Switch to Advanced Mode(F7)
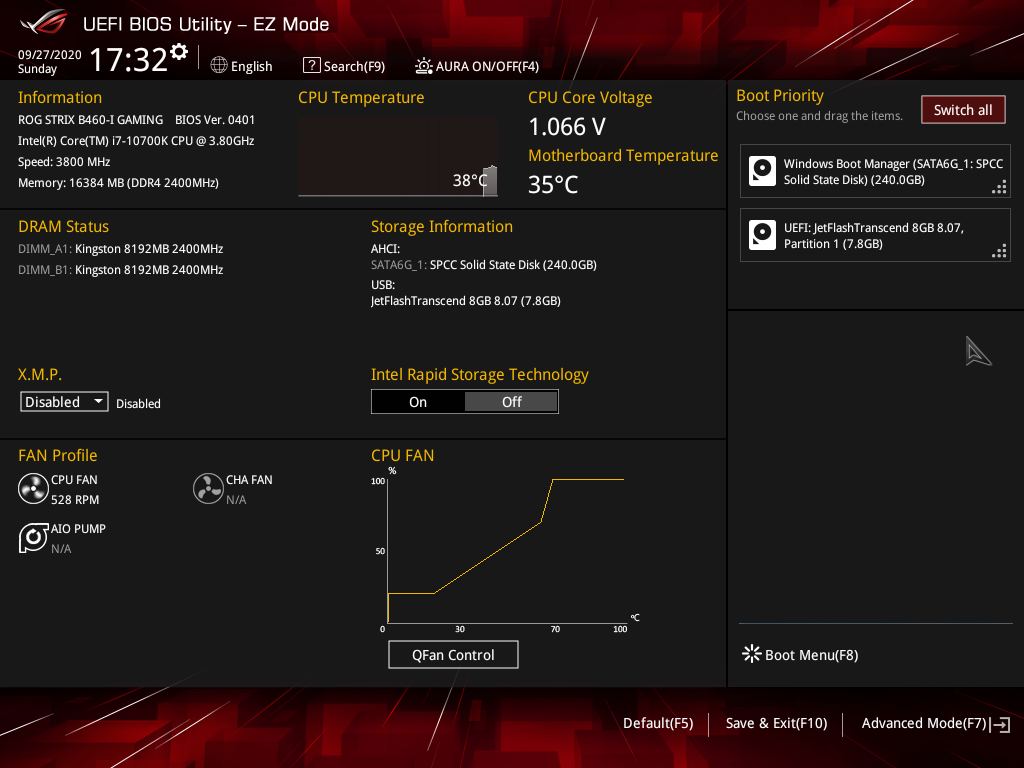This screenshot has height=768, width=1024. tap(936, 724)
